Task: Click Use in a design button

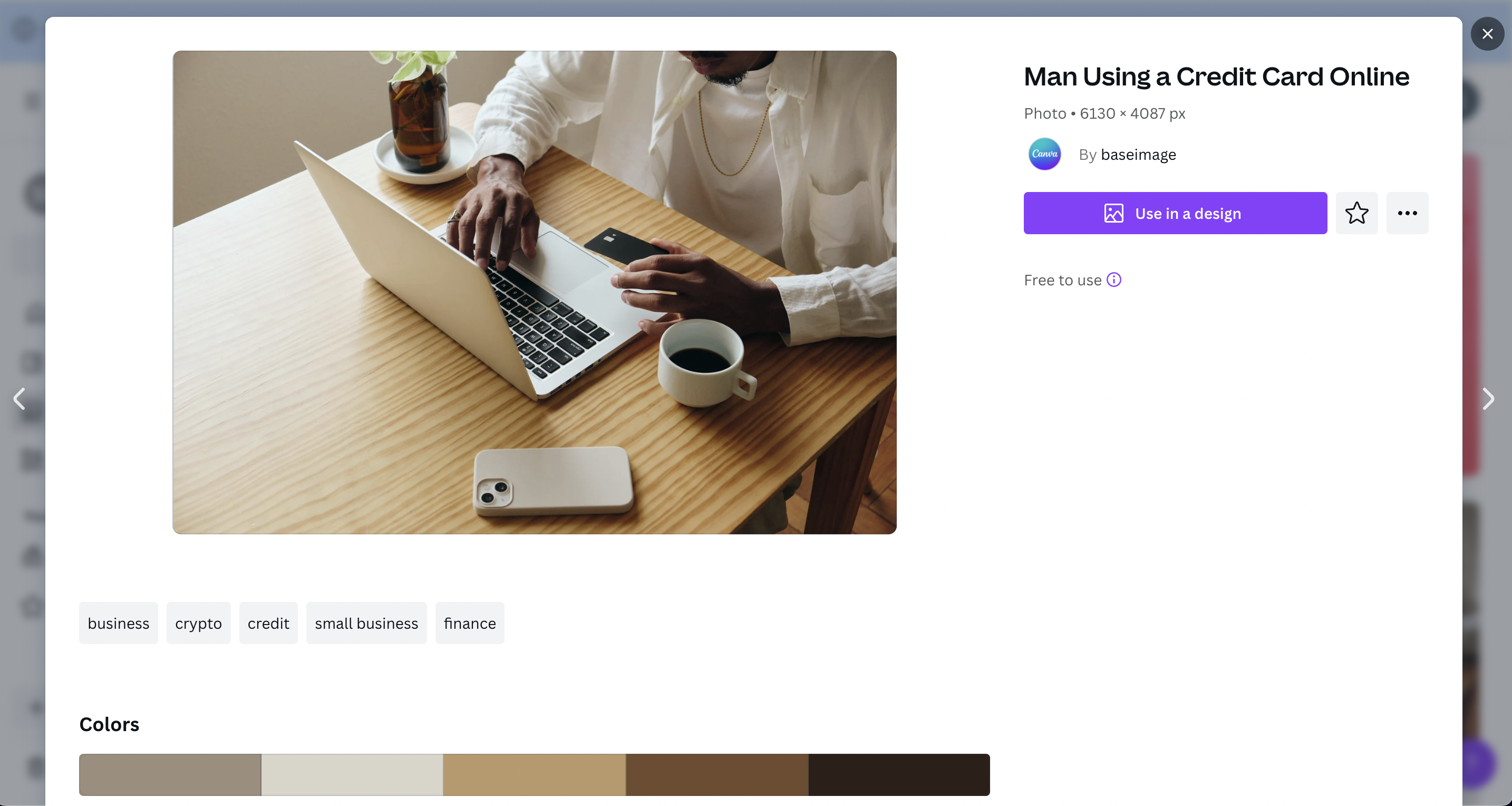Action: pyautogui.click(x=1175, y=213)
